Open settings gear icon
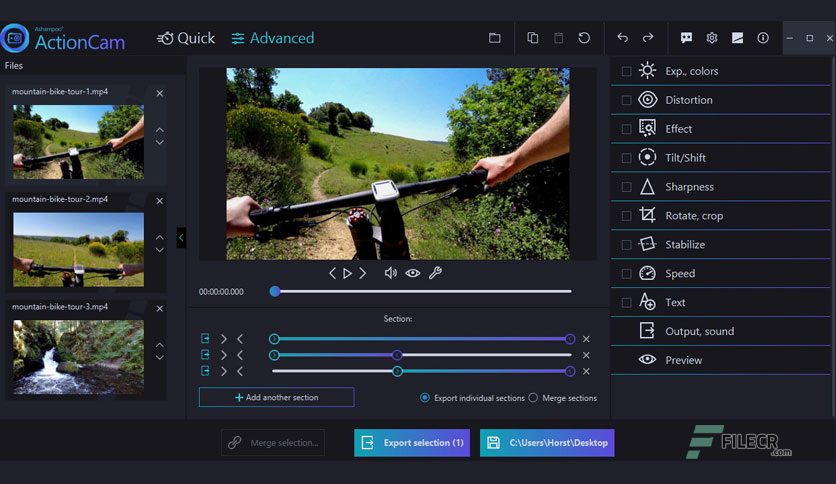The height and width of the screenshot is (484, 836). pyautogui.click(x=712, y=38)
